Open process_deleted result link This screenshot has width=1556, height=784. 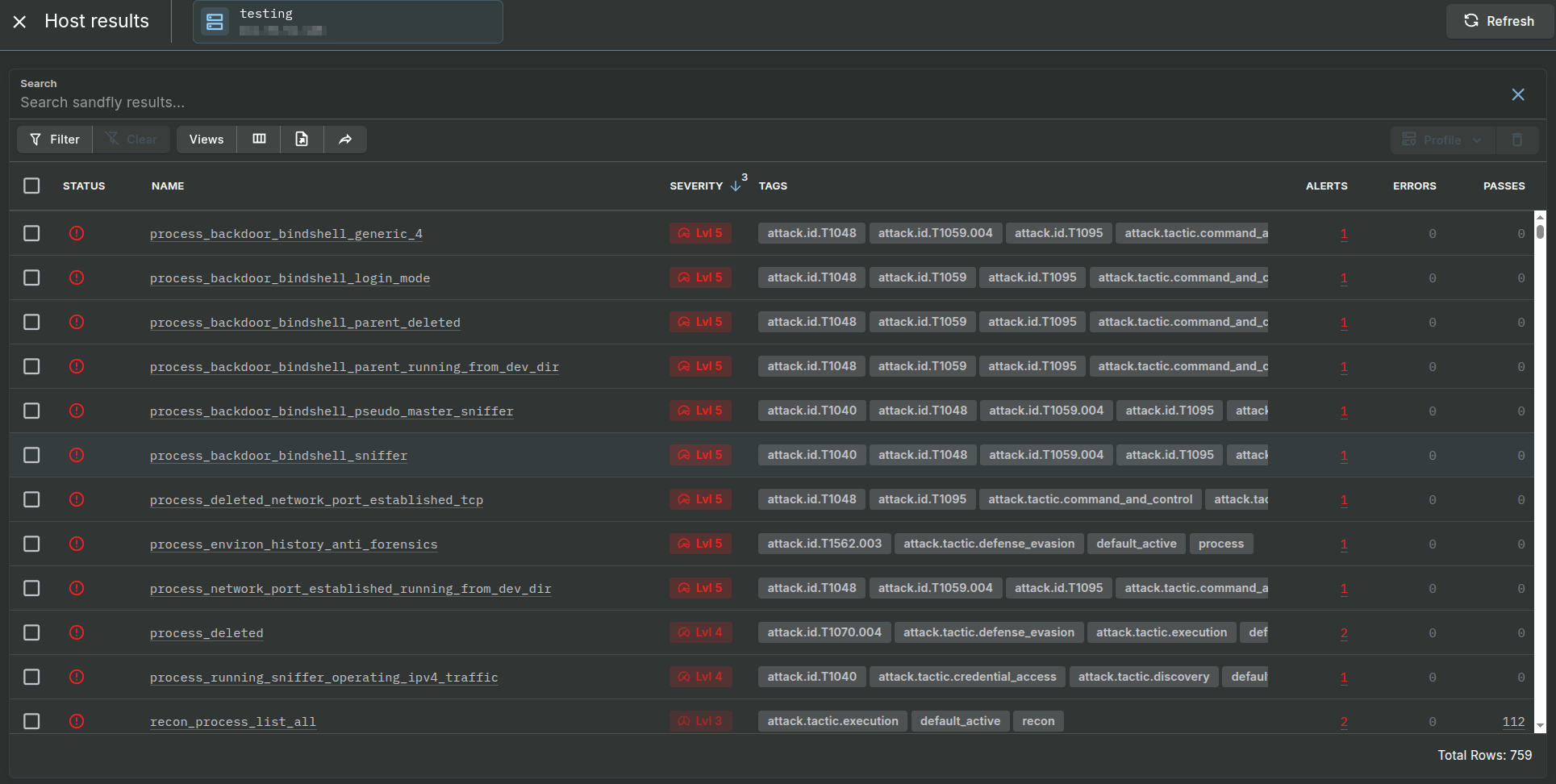206,633
